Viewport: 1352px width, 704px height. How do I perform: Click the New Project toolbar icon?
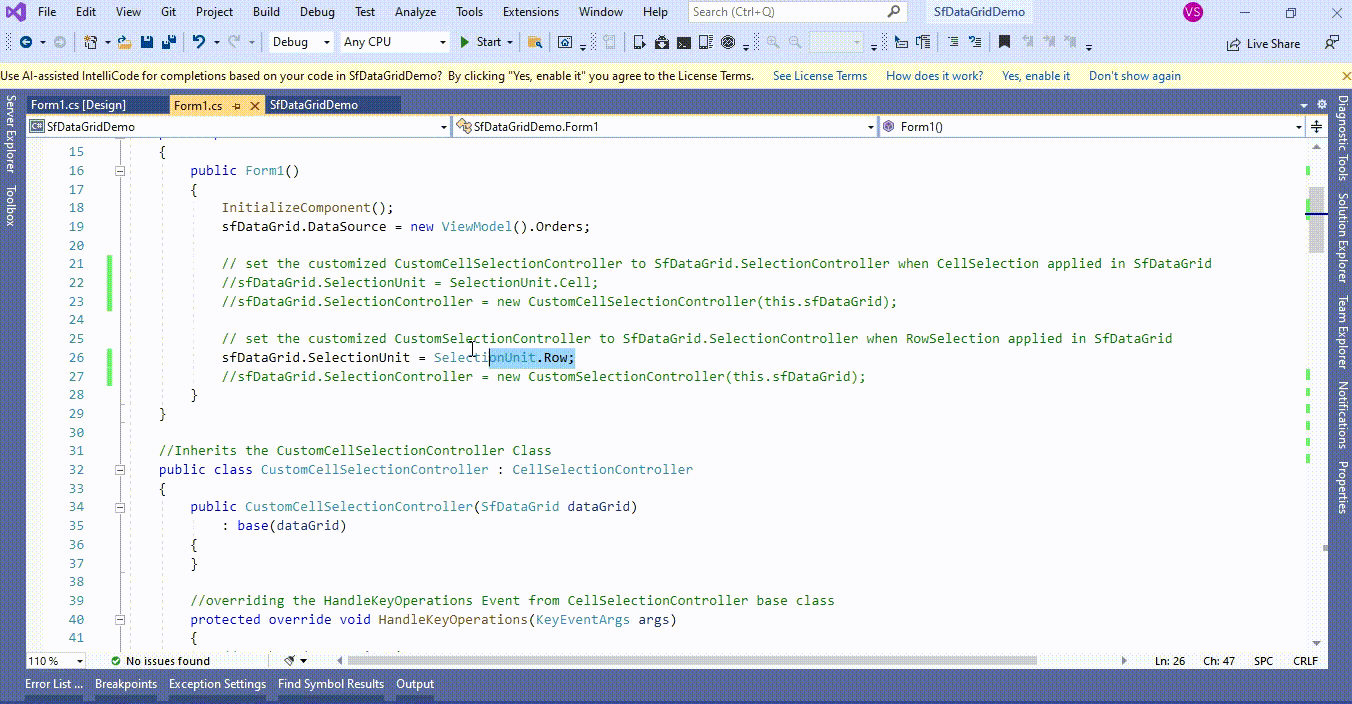click(x=91, y=42)
